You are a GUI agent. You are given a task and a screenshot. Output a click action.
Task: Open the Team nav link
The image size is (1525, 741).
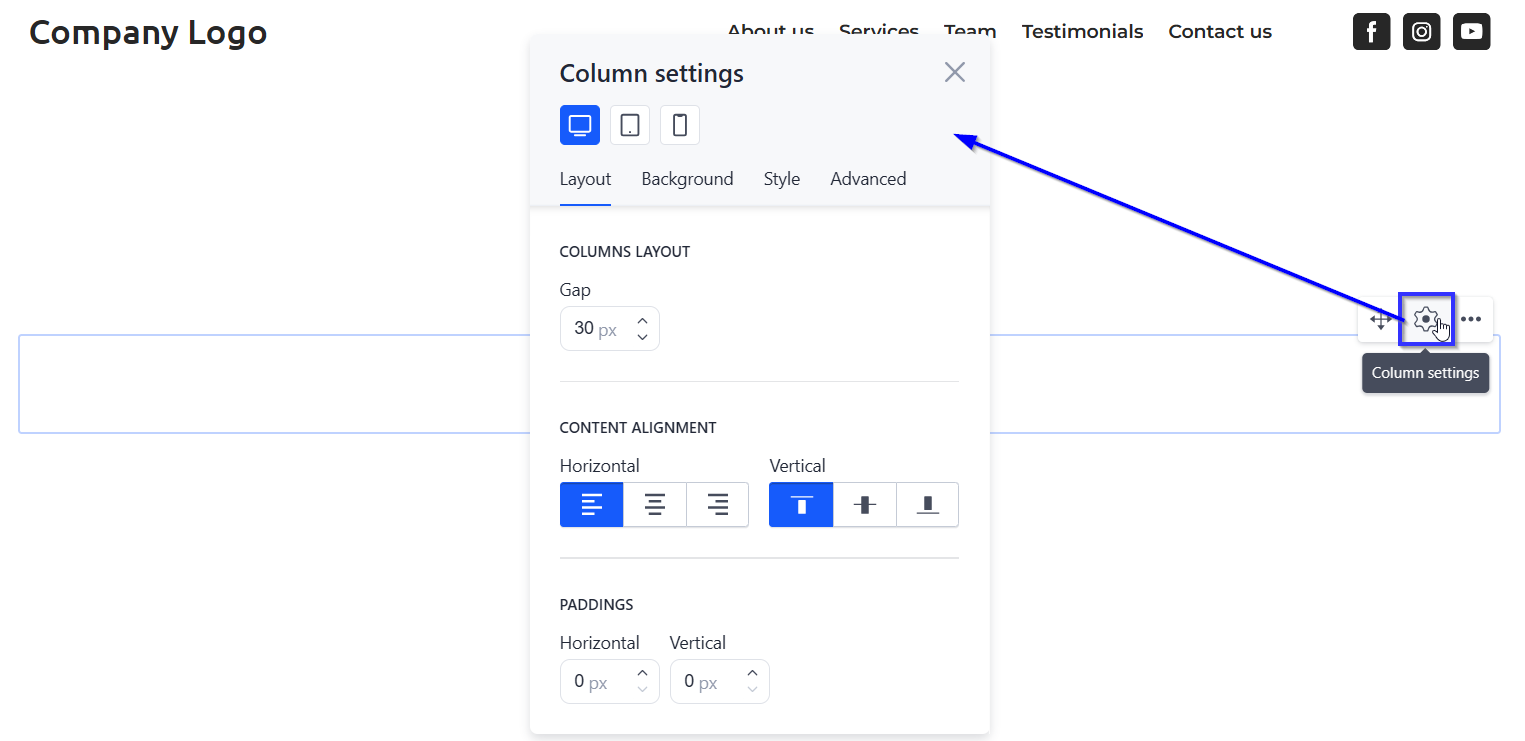click(970, 31)
